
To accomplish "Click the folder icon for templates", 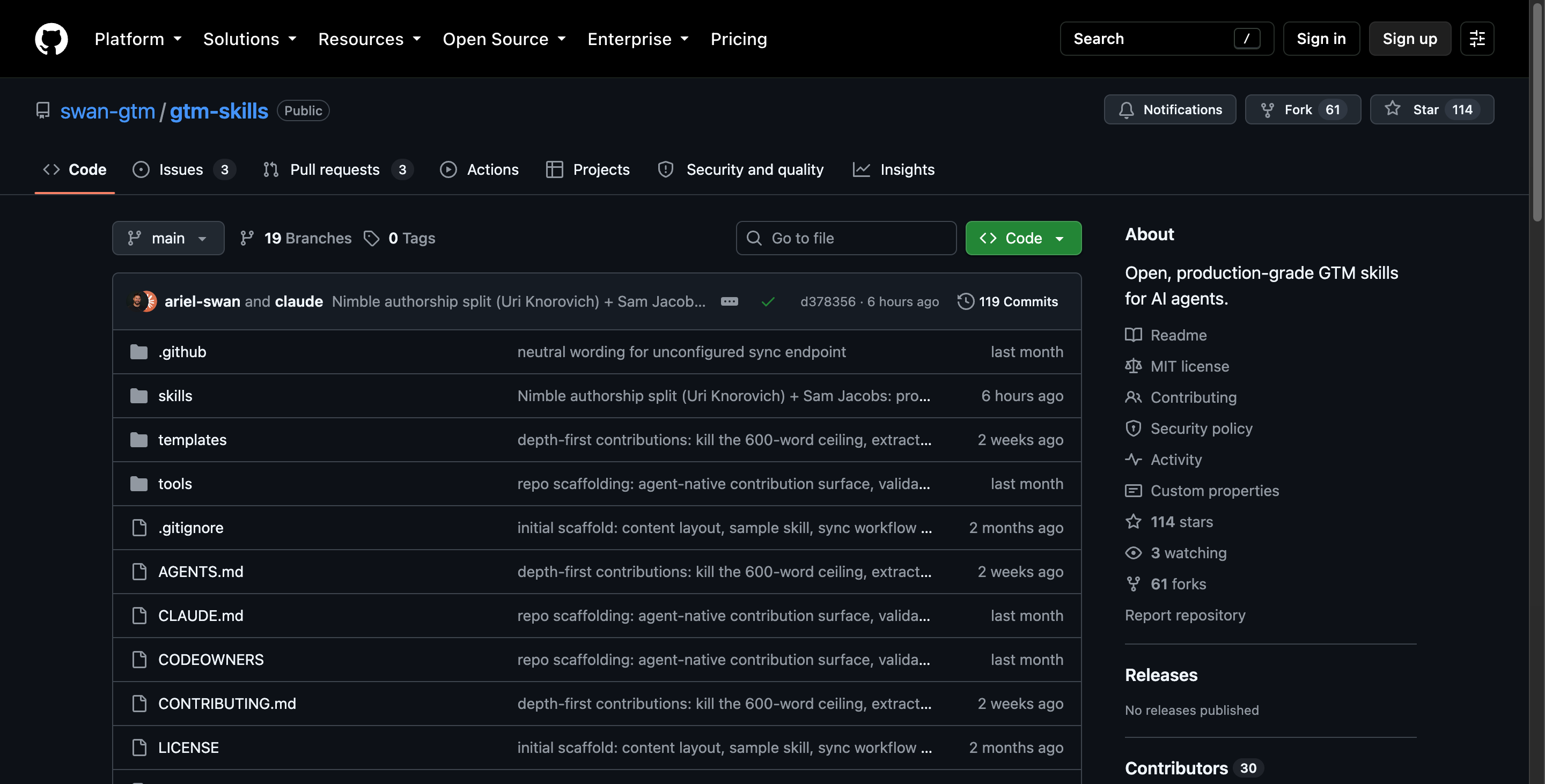I will [x=139, y=440].
